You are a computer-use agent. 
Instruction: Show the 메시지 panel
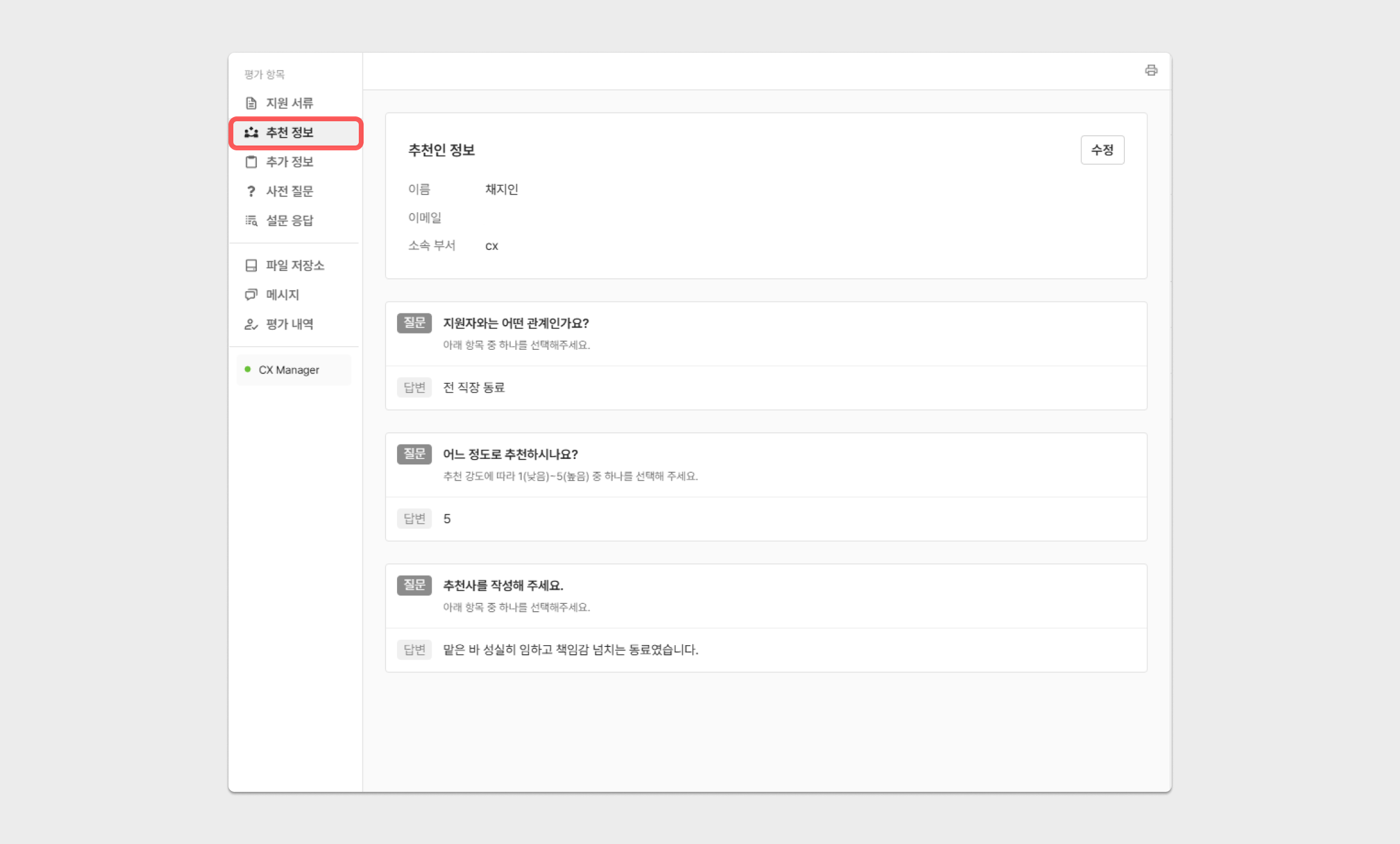(282, 295)
